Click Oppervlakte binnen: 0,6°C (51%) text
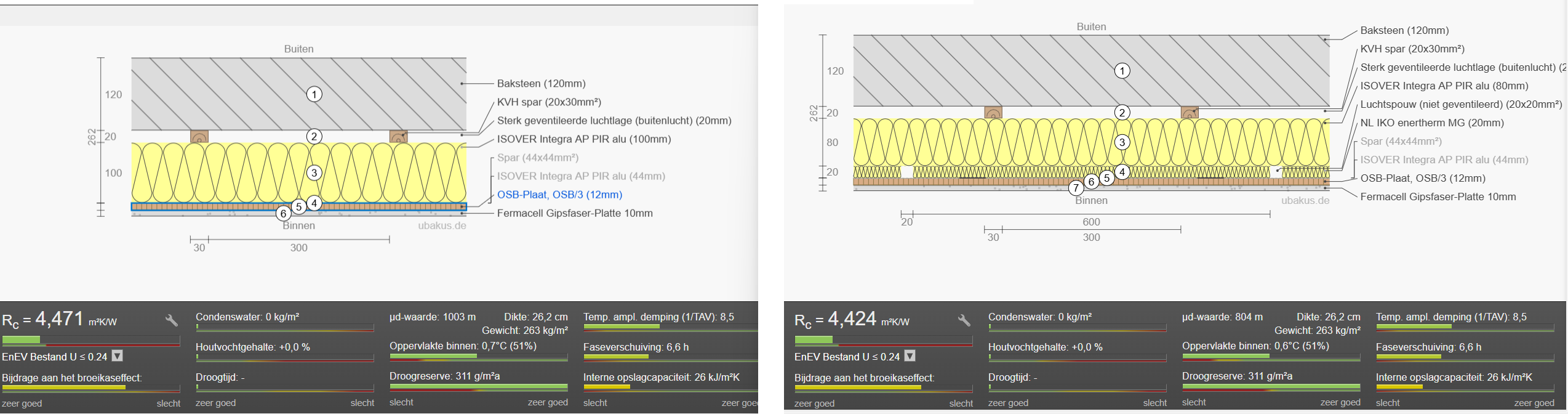The image size is (1568, 414). [1255, 346]
